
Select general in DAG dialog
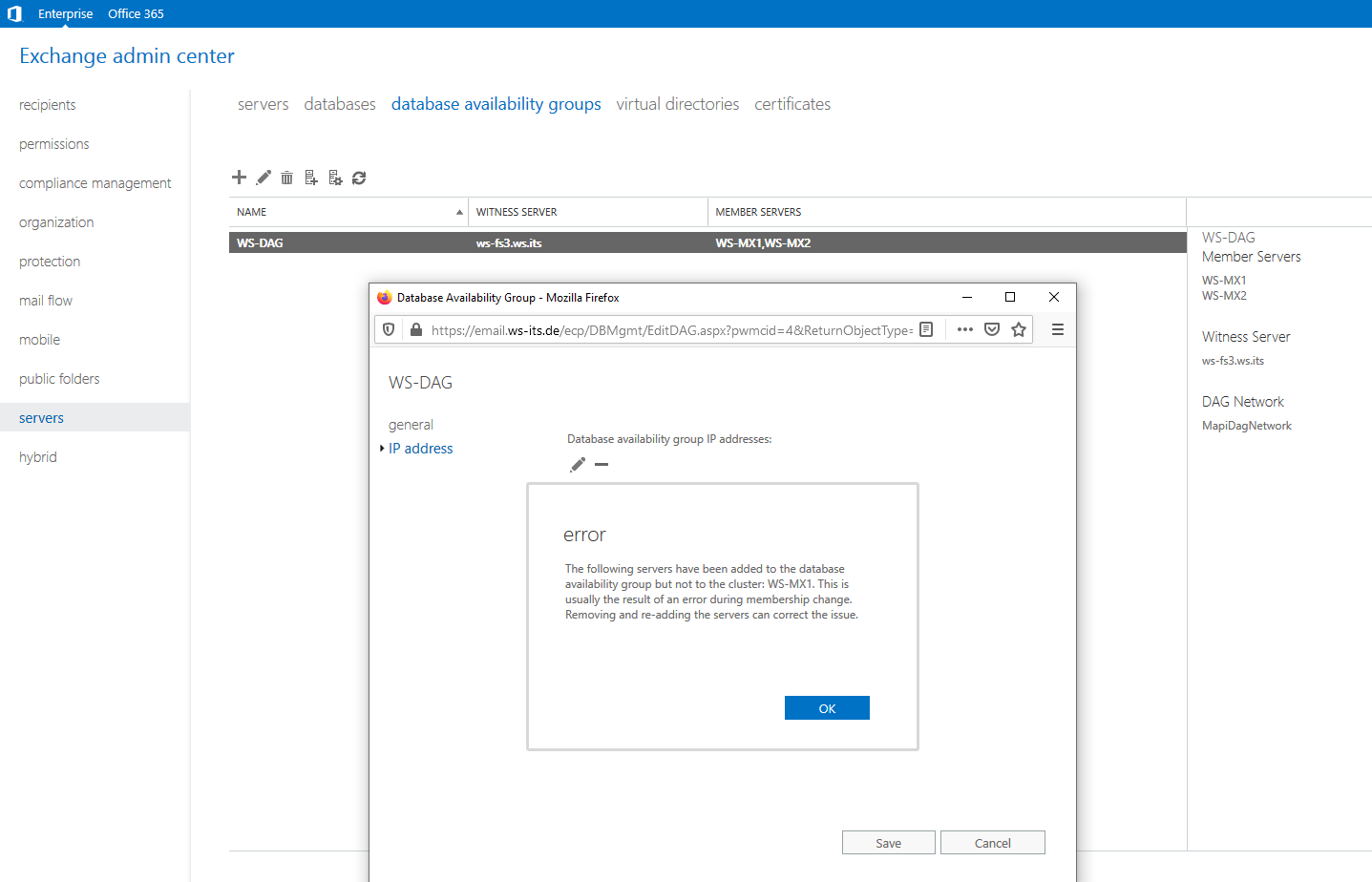tap(411, 425)
